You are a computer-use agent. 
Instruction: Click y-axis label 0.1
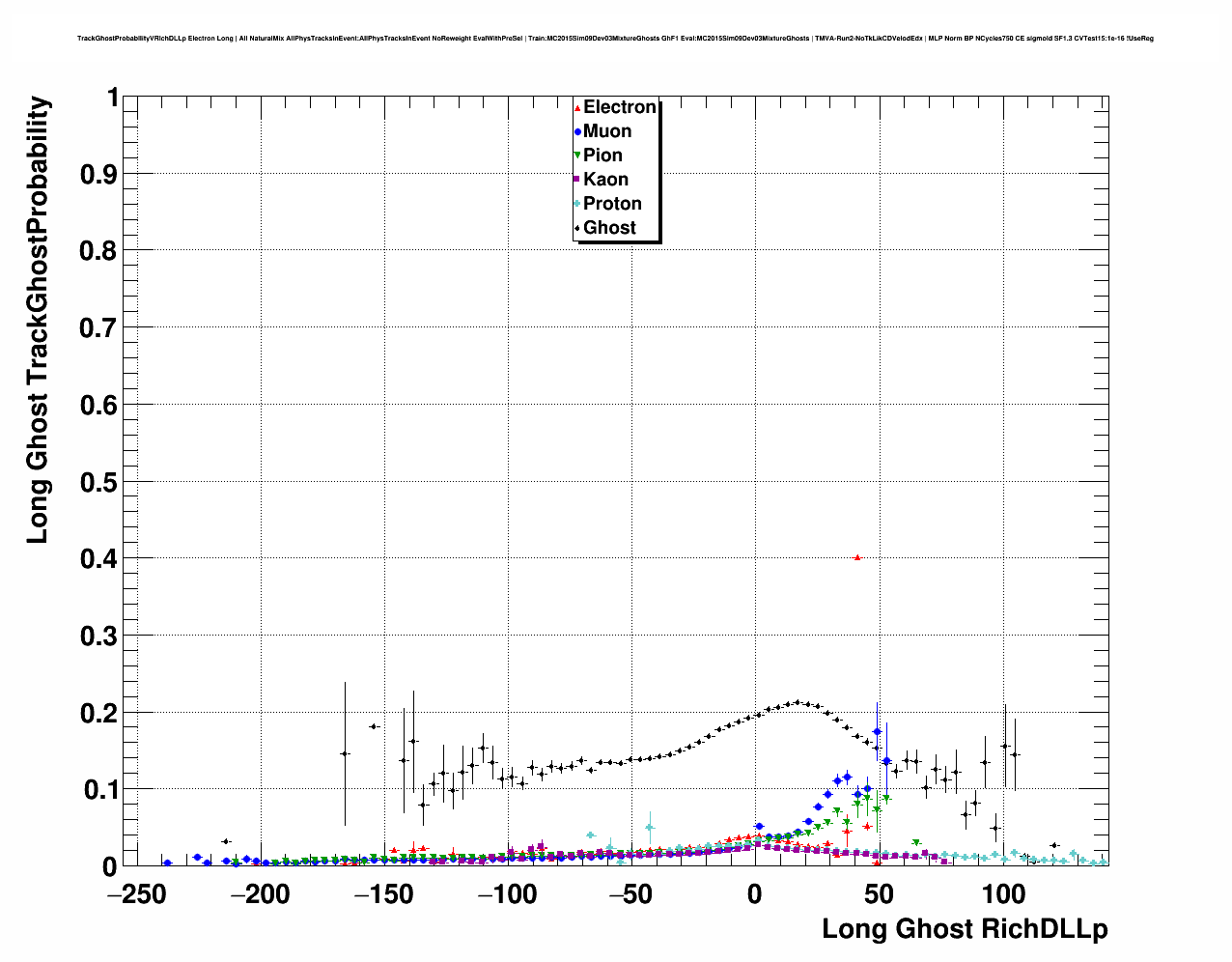coord(100,789)
